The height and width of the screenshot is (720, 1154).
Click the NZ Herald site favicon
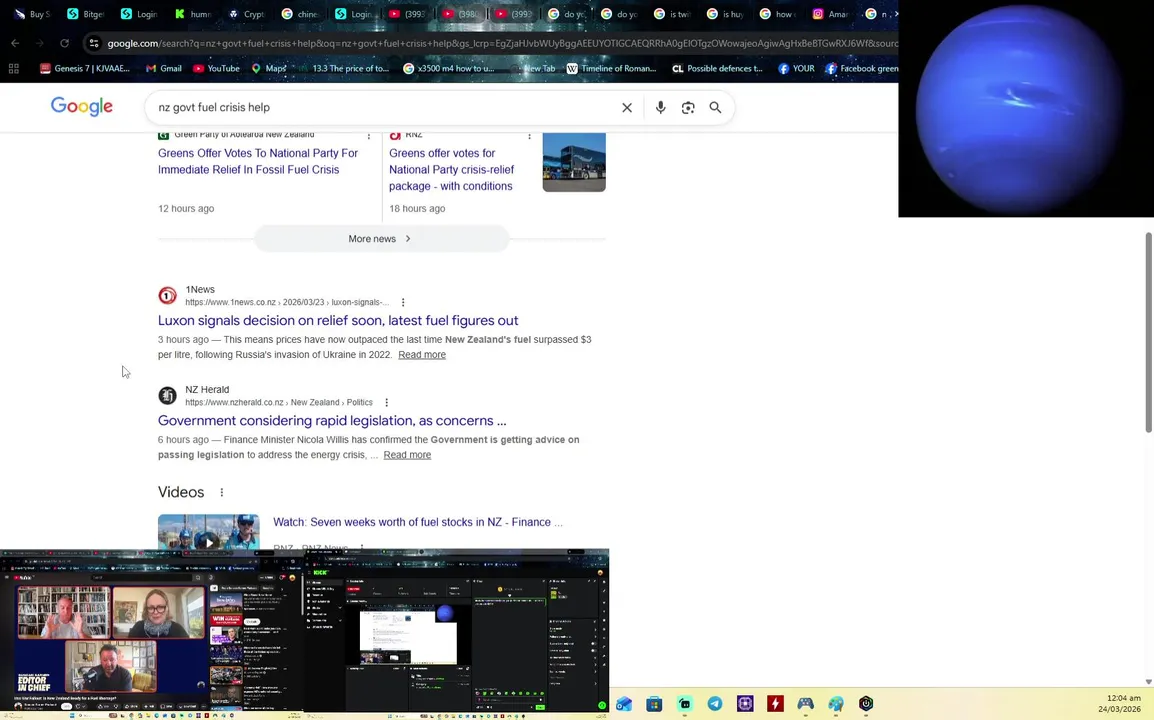coord(168,395)
